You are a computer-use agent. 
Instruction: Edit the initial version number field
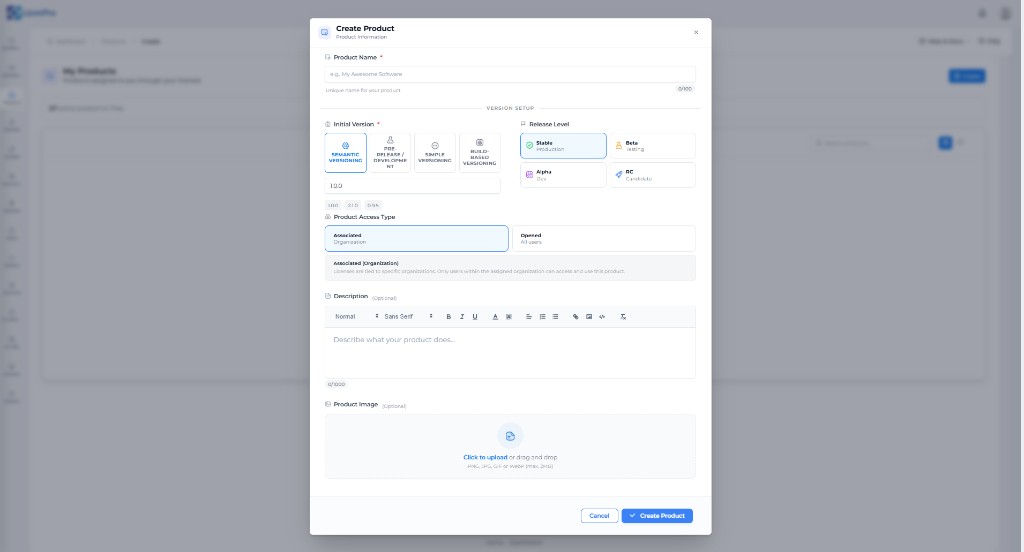tap(412, 186)
